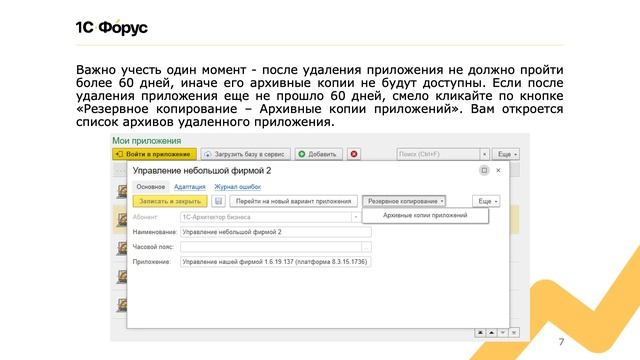Select the 'Основное' tab
This screenshot has width=640, height=360.
[151, 187]
